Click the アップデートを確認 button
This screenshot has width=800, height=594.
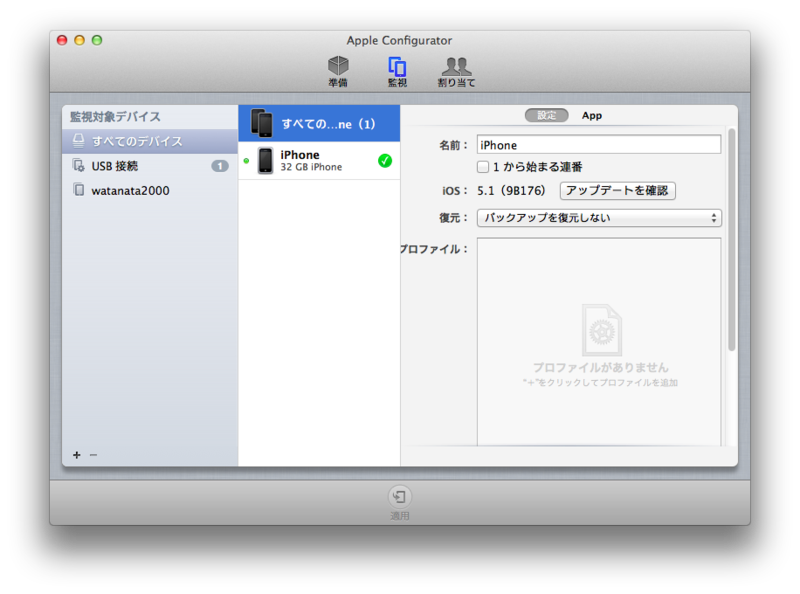click(617, 190)
